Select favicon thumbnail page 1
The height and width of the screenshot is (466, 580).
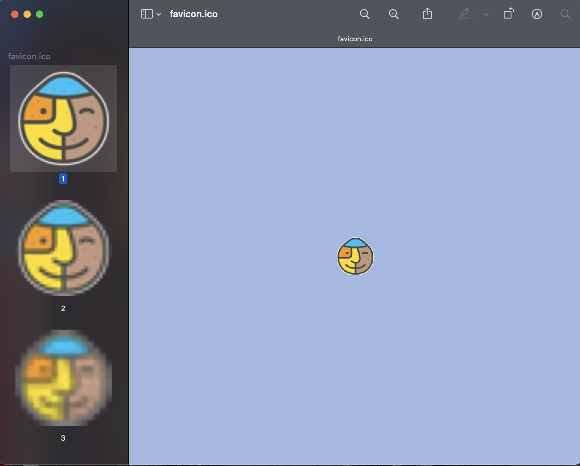(64, 118)
